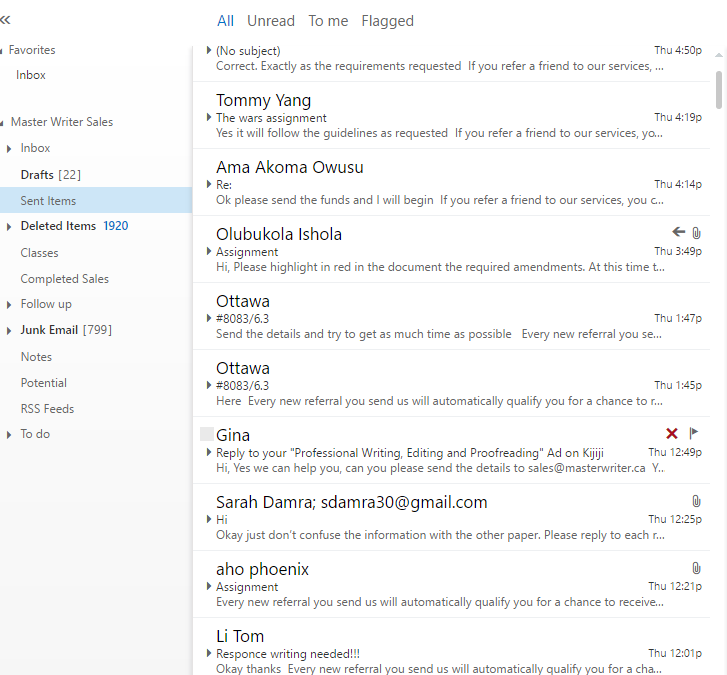Select the Flagged filter tab
727x675 pixels.
[388, 21]
